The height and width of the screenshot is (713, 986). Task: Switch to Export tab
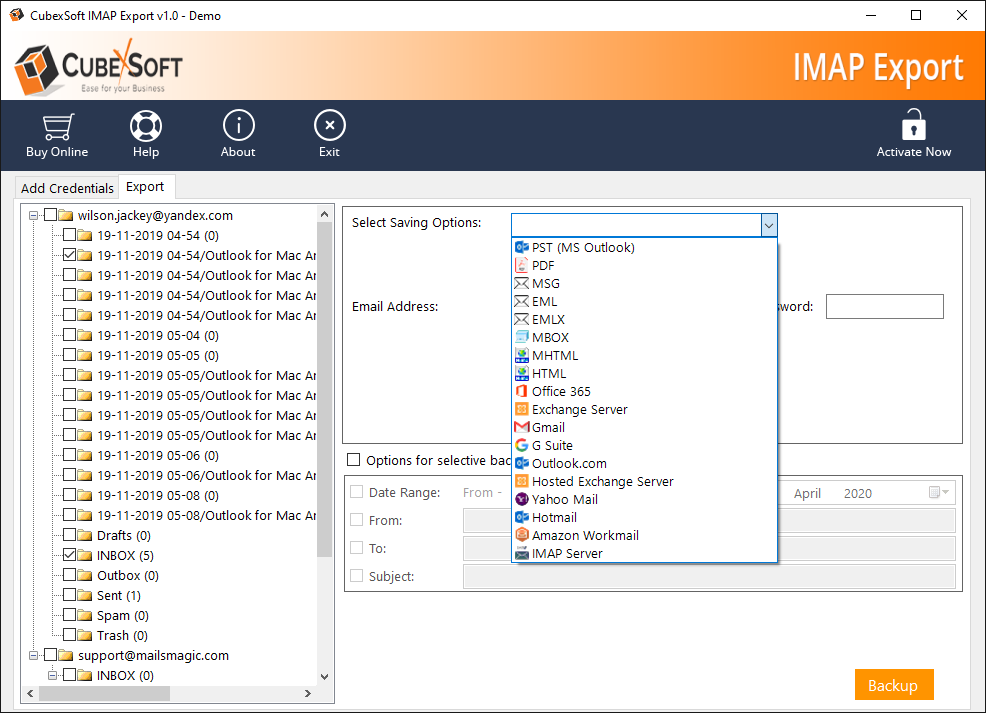click(x=145, y=187)
